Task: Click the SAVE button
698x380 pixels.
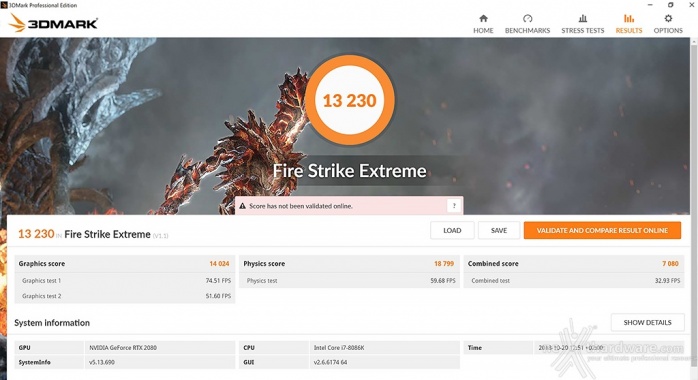Action: click(x=499, y=230)
